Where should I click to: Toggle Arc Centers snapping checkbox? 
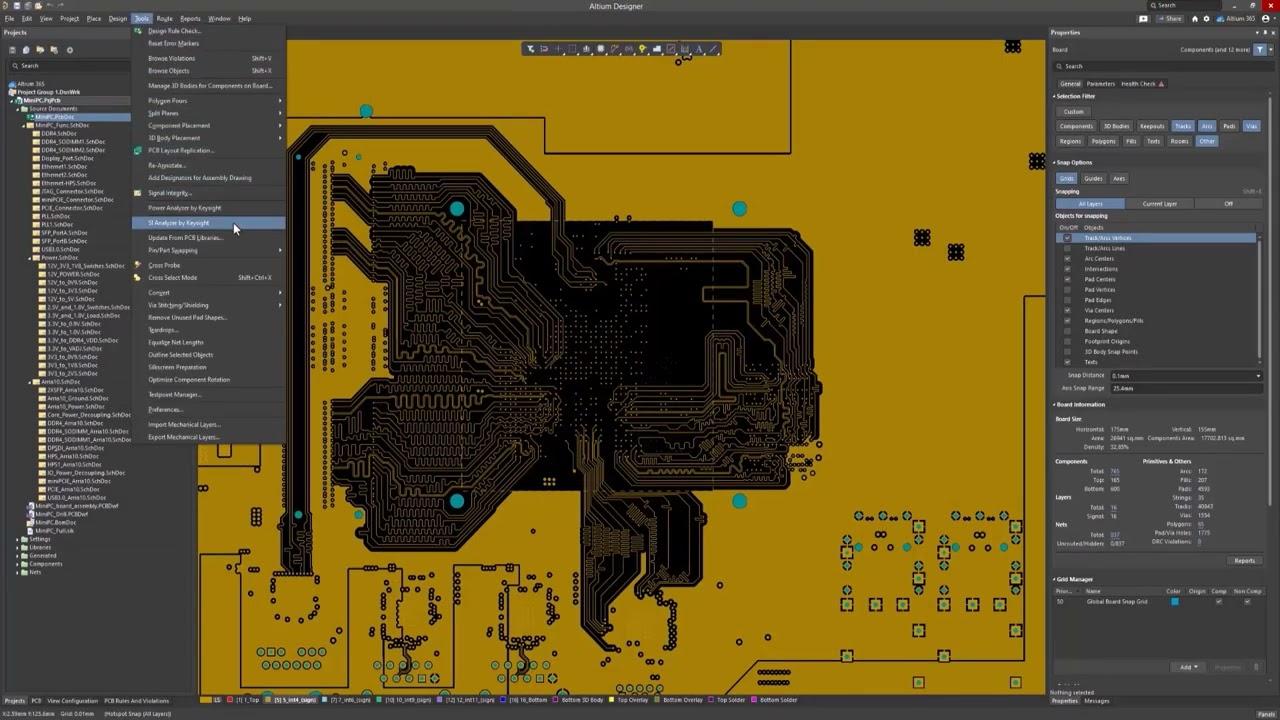pos(1067,259)
